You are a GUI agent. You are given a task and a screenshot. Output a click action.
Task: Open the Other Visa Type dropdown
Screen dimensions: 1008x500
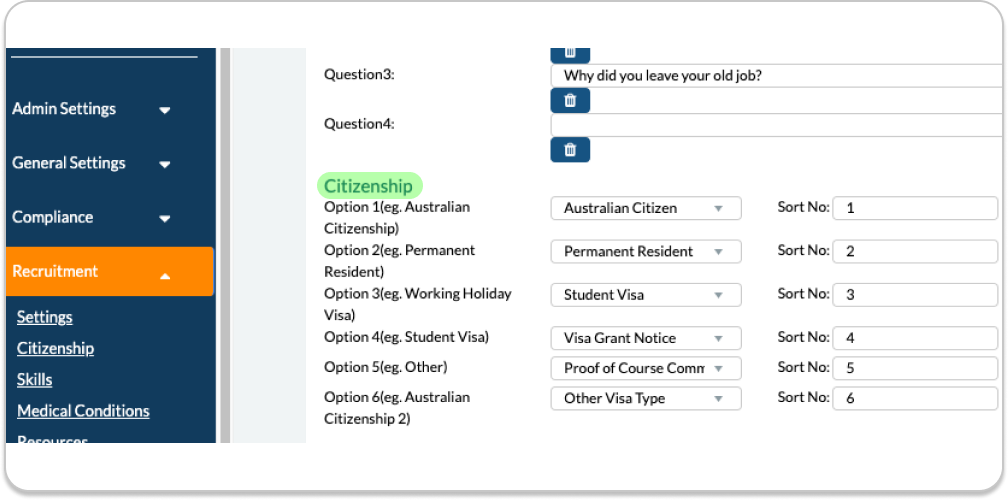click(645, 398)
